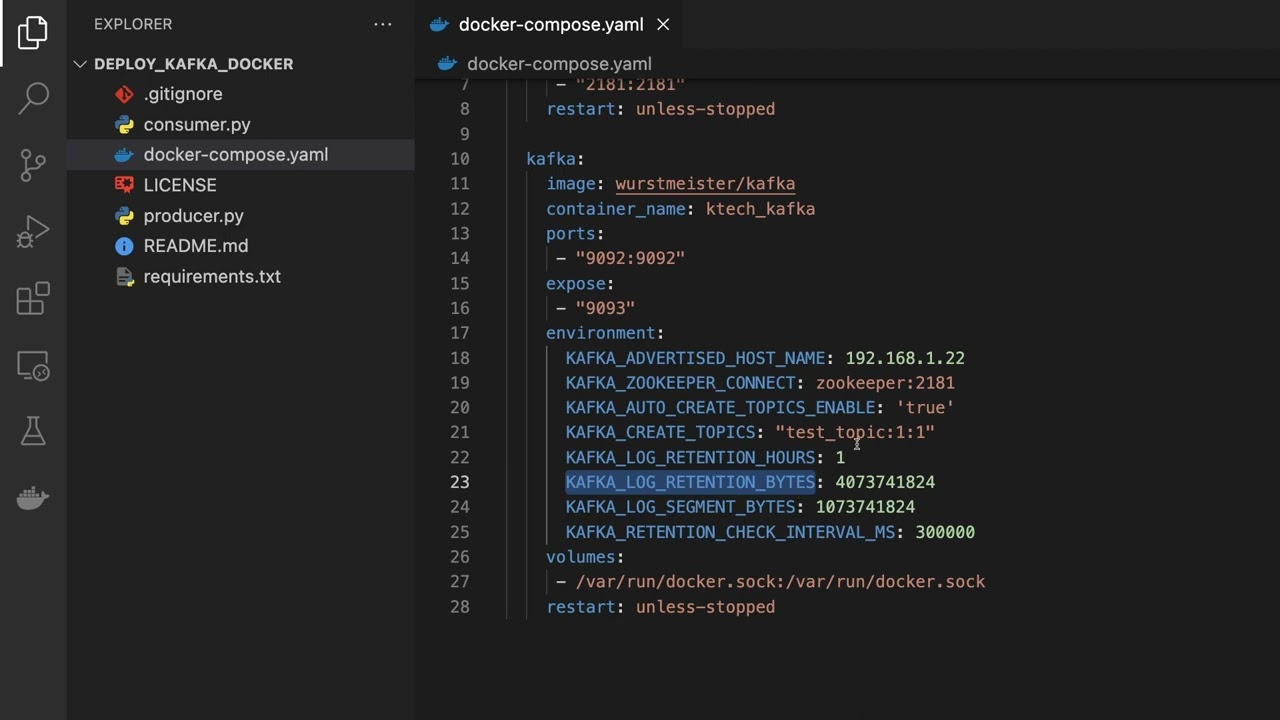1280x720 pixels.
Task: Click 'restart: unless-stopped' on line 8
Action: click(660, 109)
